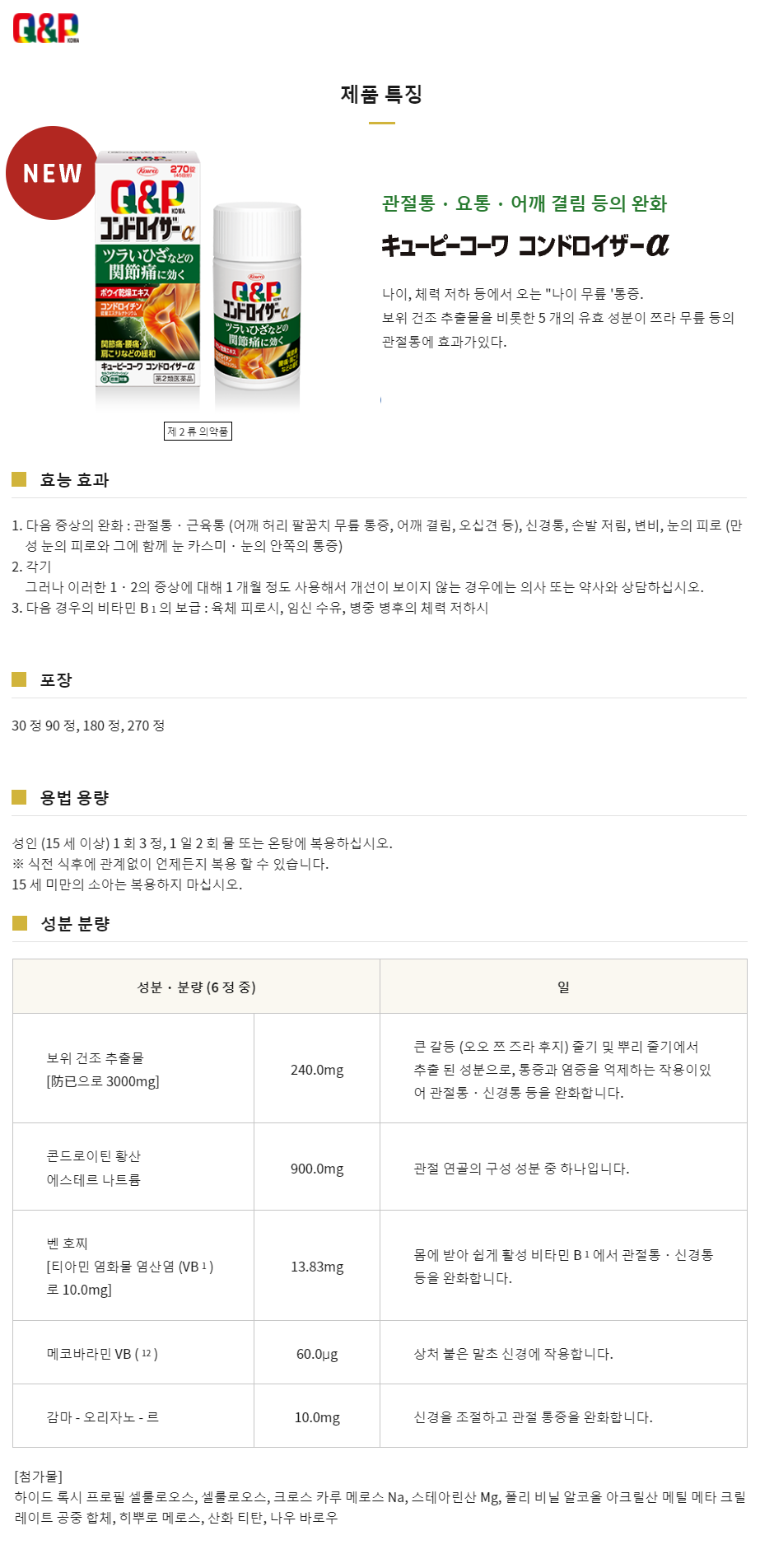This screenshot has height=1568, width=760.
Task: Click the 일 column header
Action: coord(563,987)
